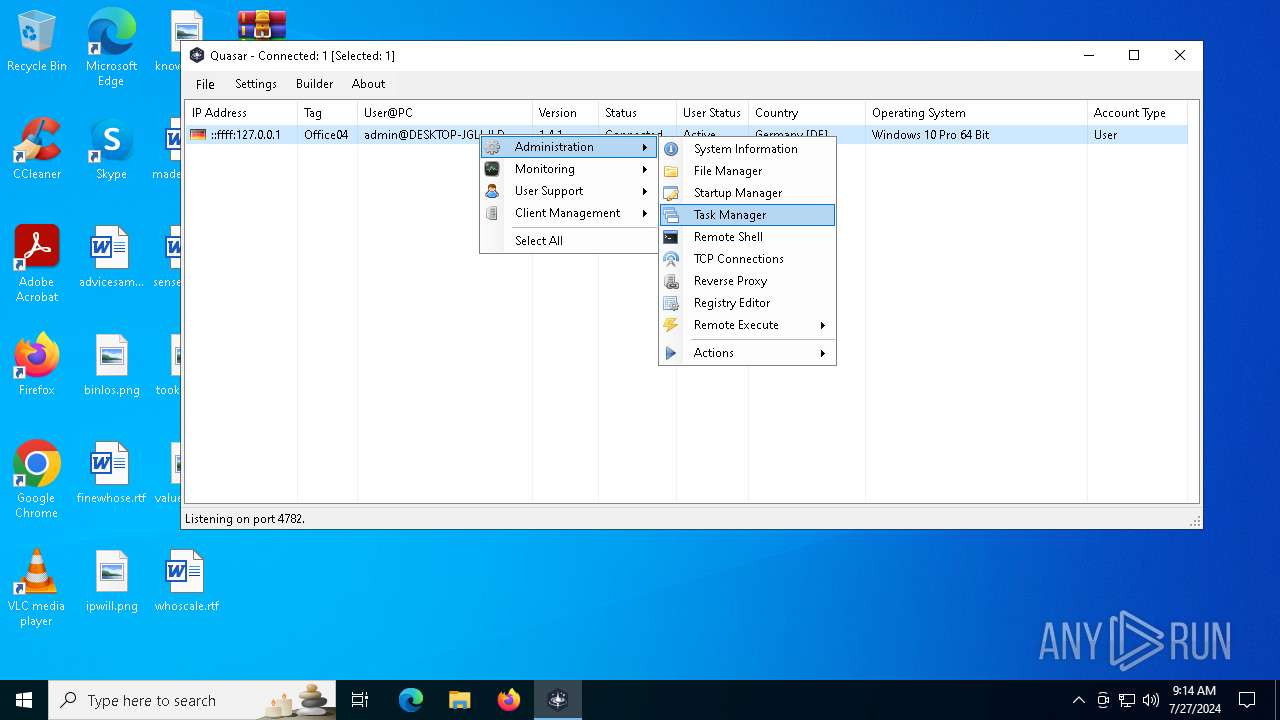Open System Information from Administration submenu

(746, 149)
